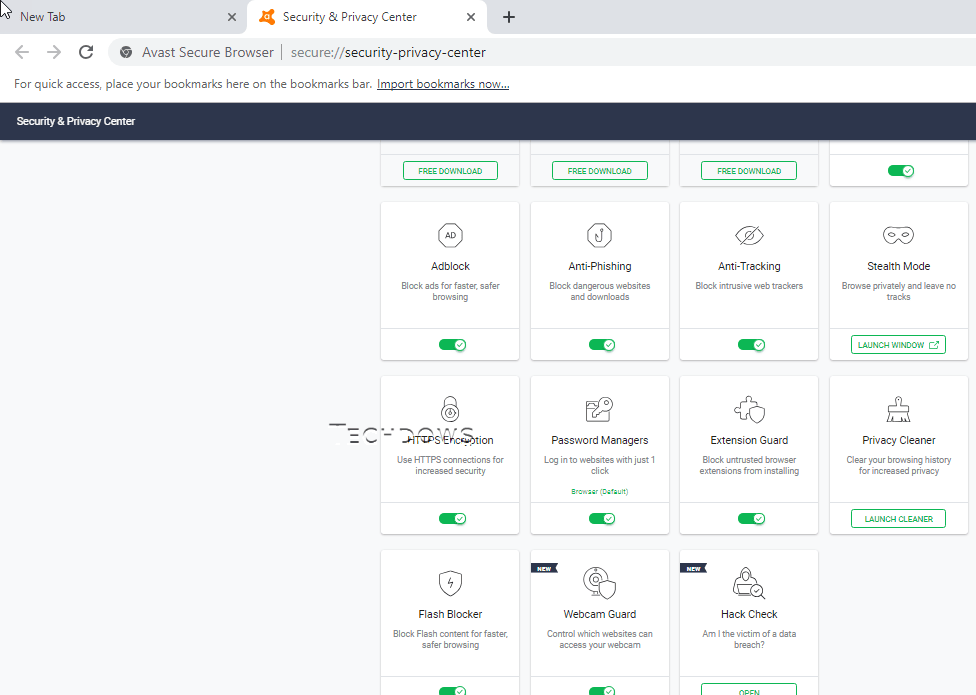Click the Browser (Default) label
Viewport: 976px width, 695px height.
click(x=599, y=492)
